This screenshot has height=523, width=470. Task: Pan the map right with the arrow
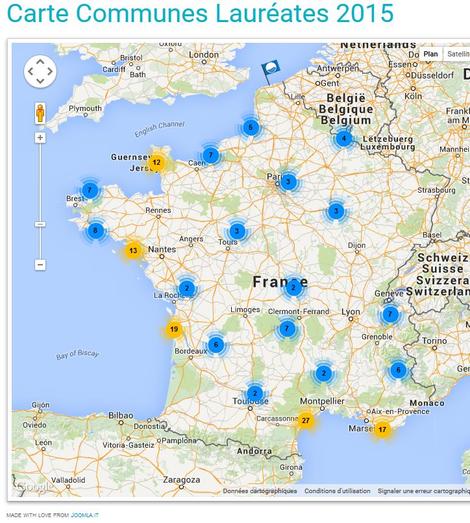(50, 71)
